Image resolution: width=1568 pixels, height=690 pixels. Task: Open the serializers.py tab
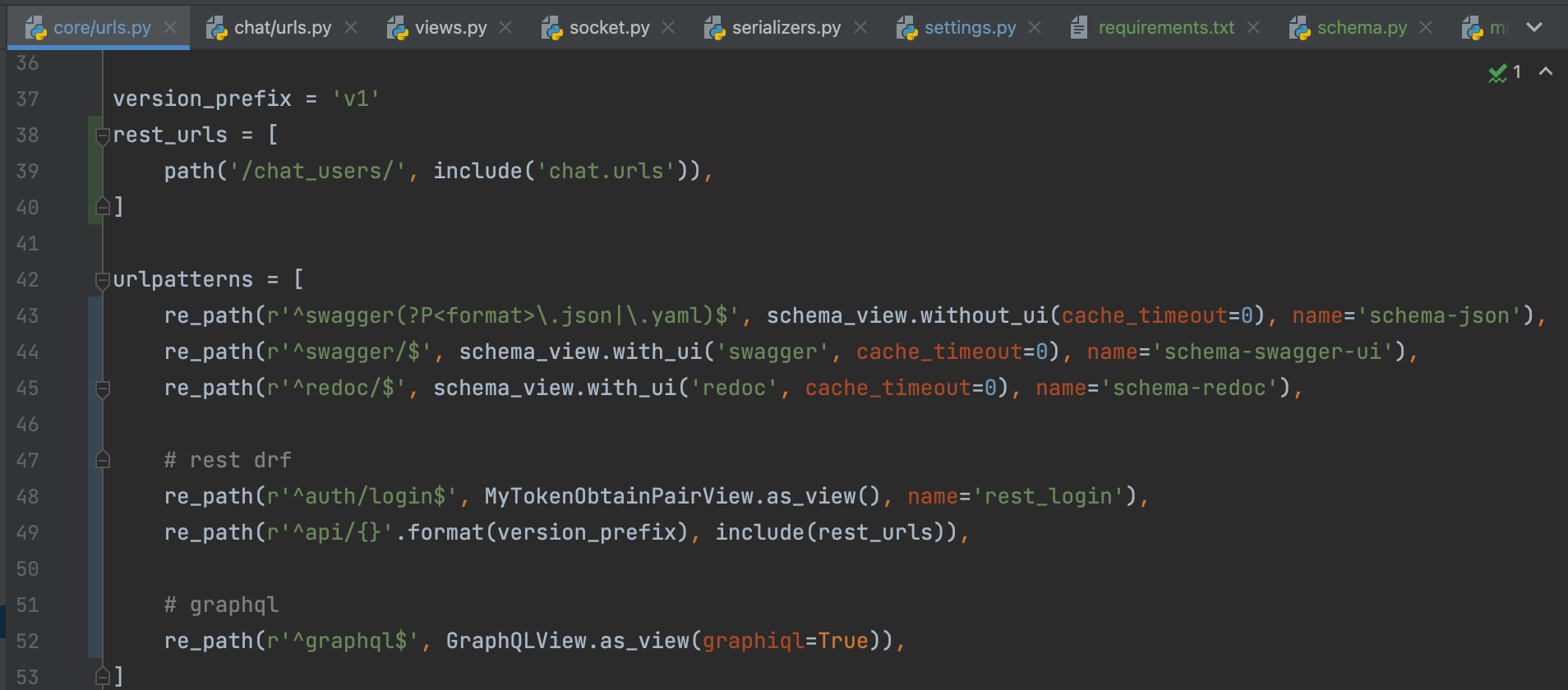[786, 28]
